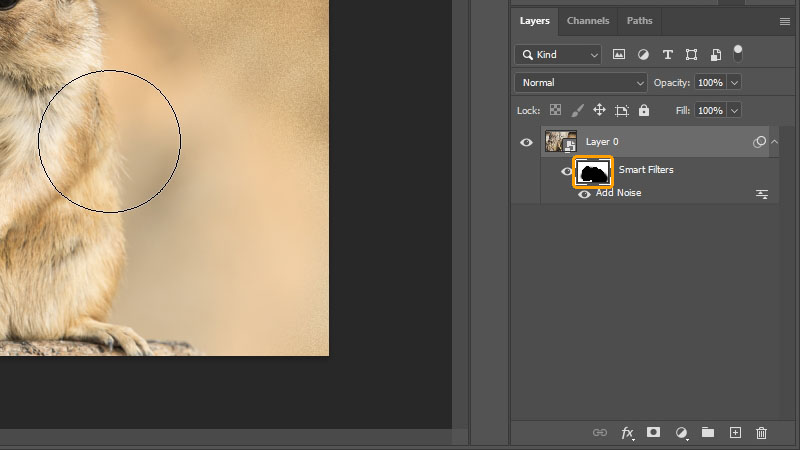Open the Normal blend mode dropdown

[581, 83]
